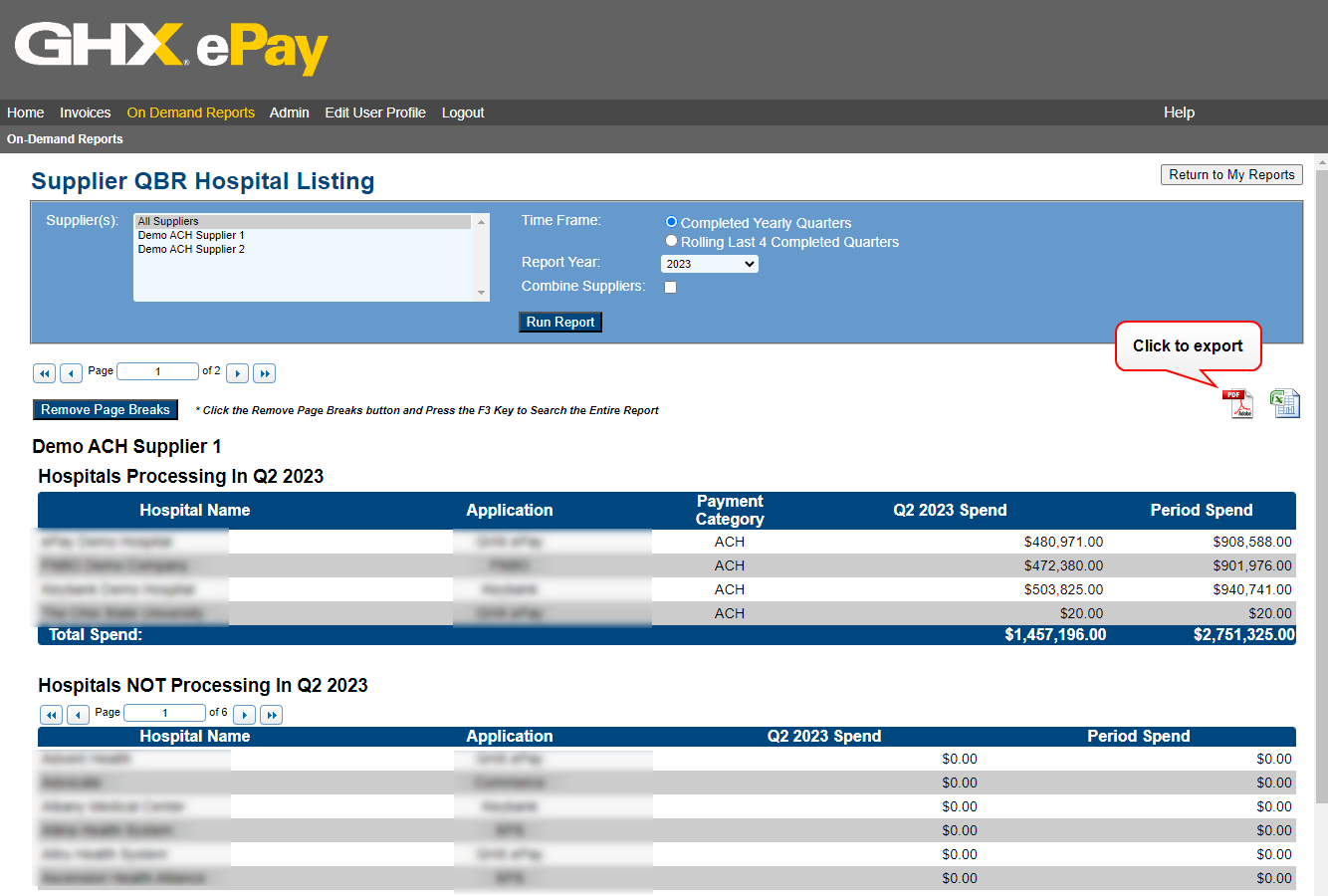The width and height of the screenshot is (1328, 896).
Task: Click Demo ACH Supplier 1 heading
Action: [x=126, y=447]
